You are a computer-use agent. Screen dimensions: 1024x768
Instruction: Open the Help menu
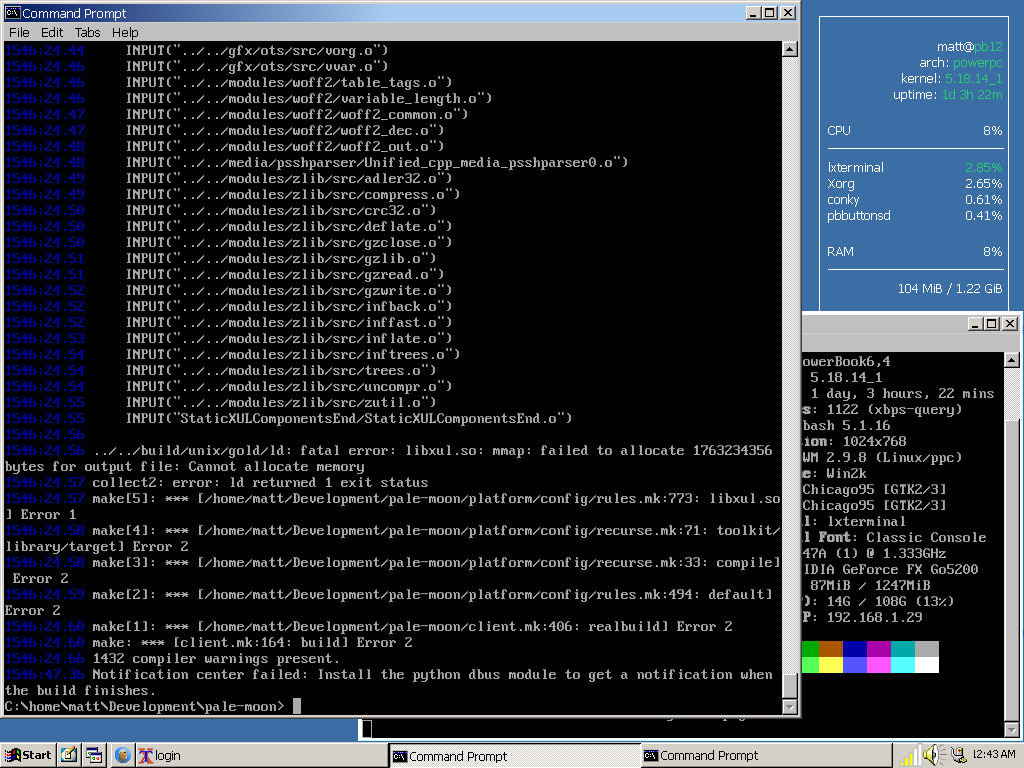tap(125, 33)
